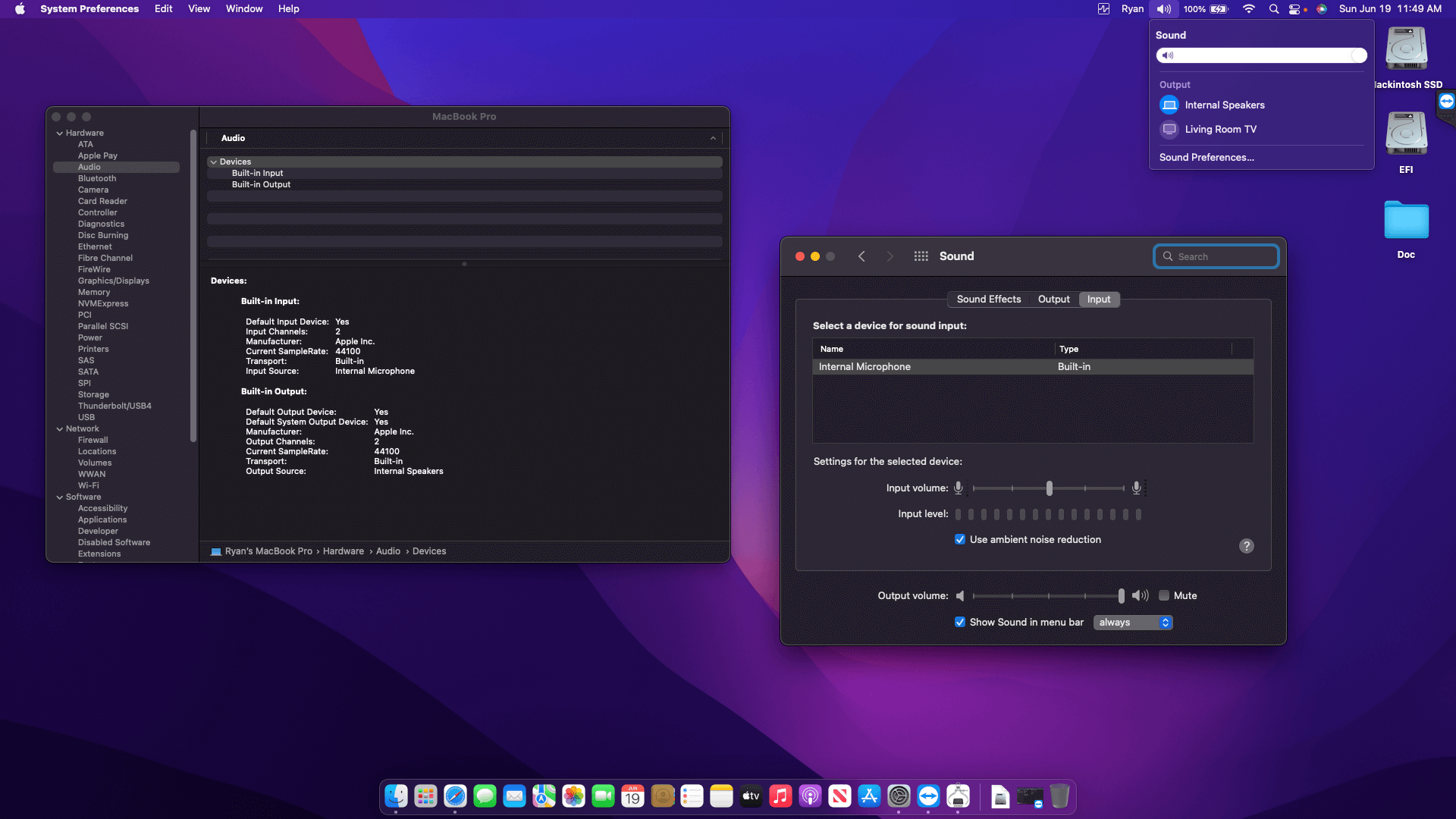Open the View menu
Screen dimensions: 1456x819
point(199,9)
